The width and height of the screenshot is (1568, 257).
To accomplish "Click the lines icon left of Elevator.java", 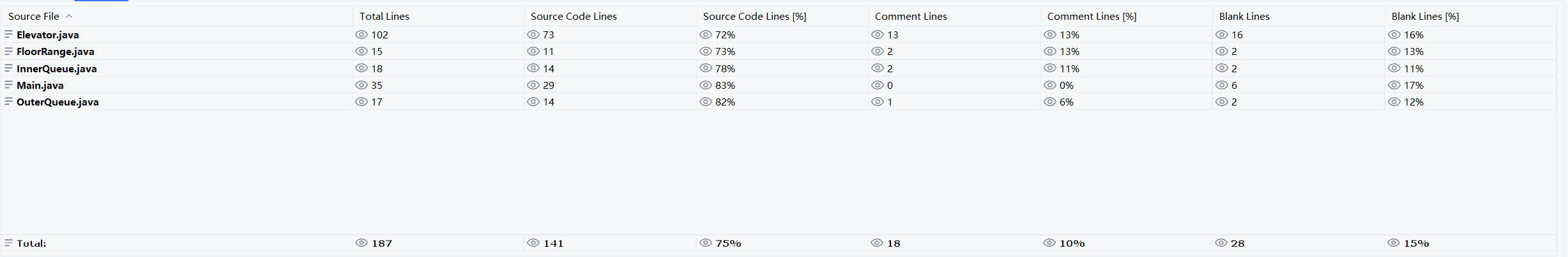I will 8,35.
